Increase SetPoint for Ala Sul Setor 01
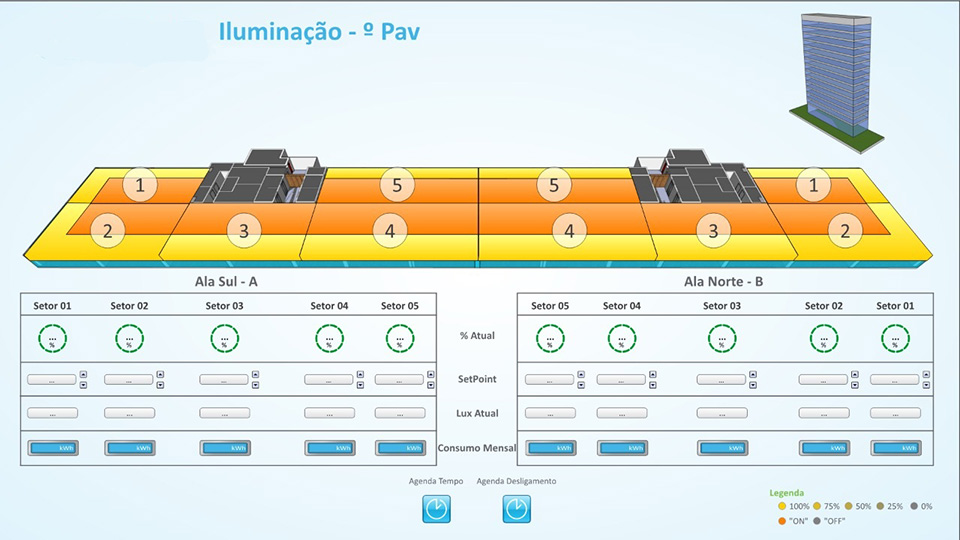This screenshot has height=540, width=960. (83, 374)
